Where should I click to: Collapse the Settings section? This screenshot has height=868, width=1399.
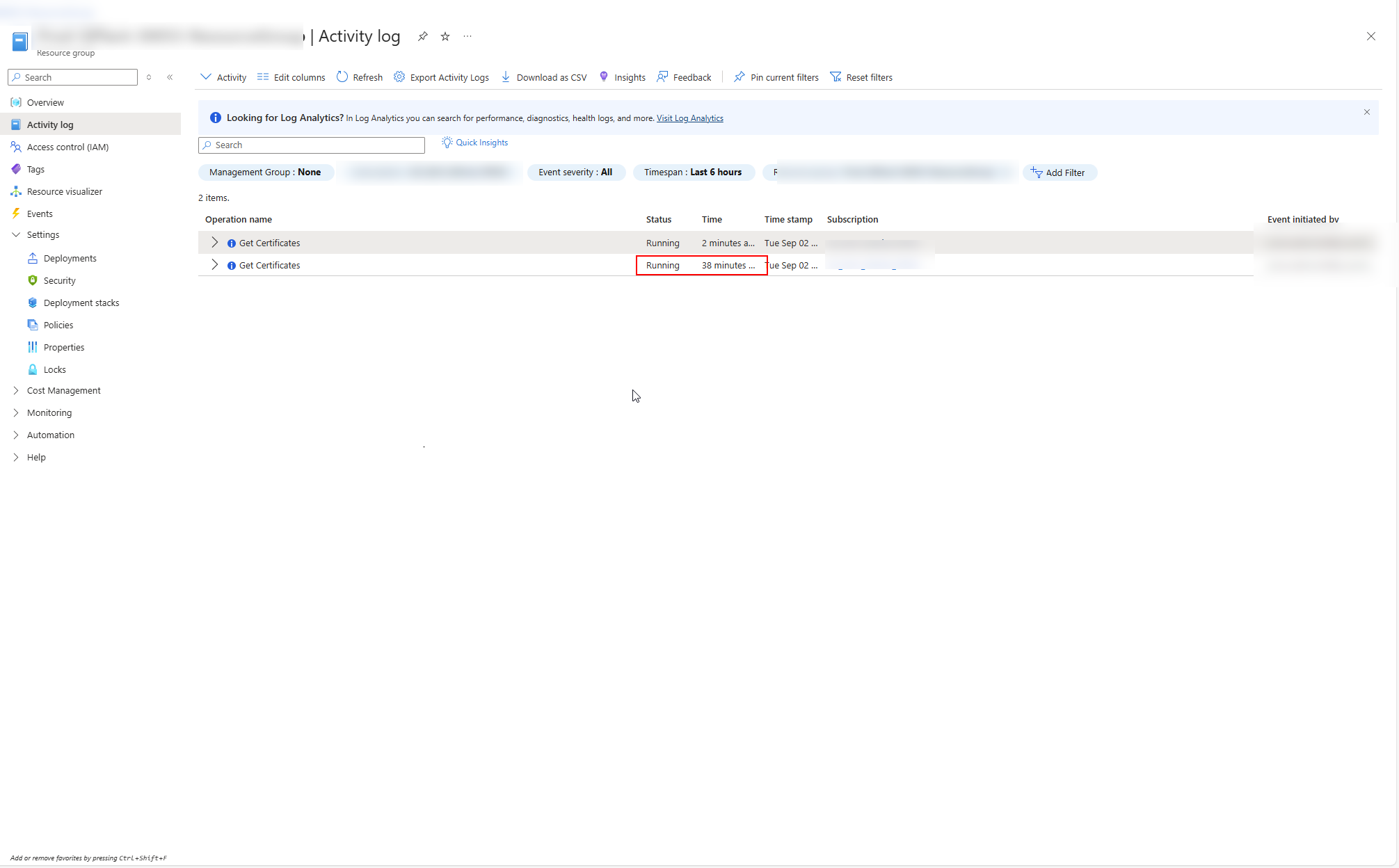tap(15, 234)
